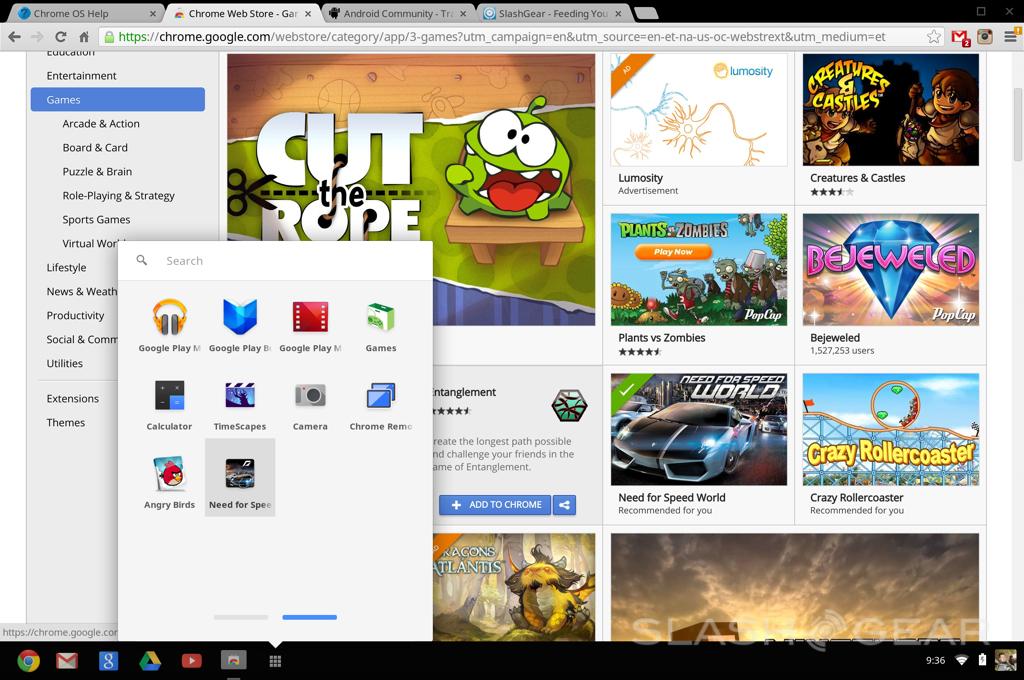Click the Add to Chrome button
The height and width of the screenshot is (680, 1024).
point(495,505)
